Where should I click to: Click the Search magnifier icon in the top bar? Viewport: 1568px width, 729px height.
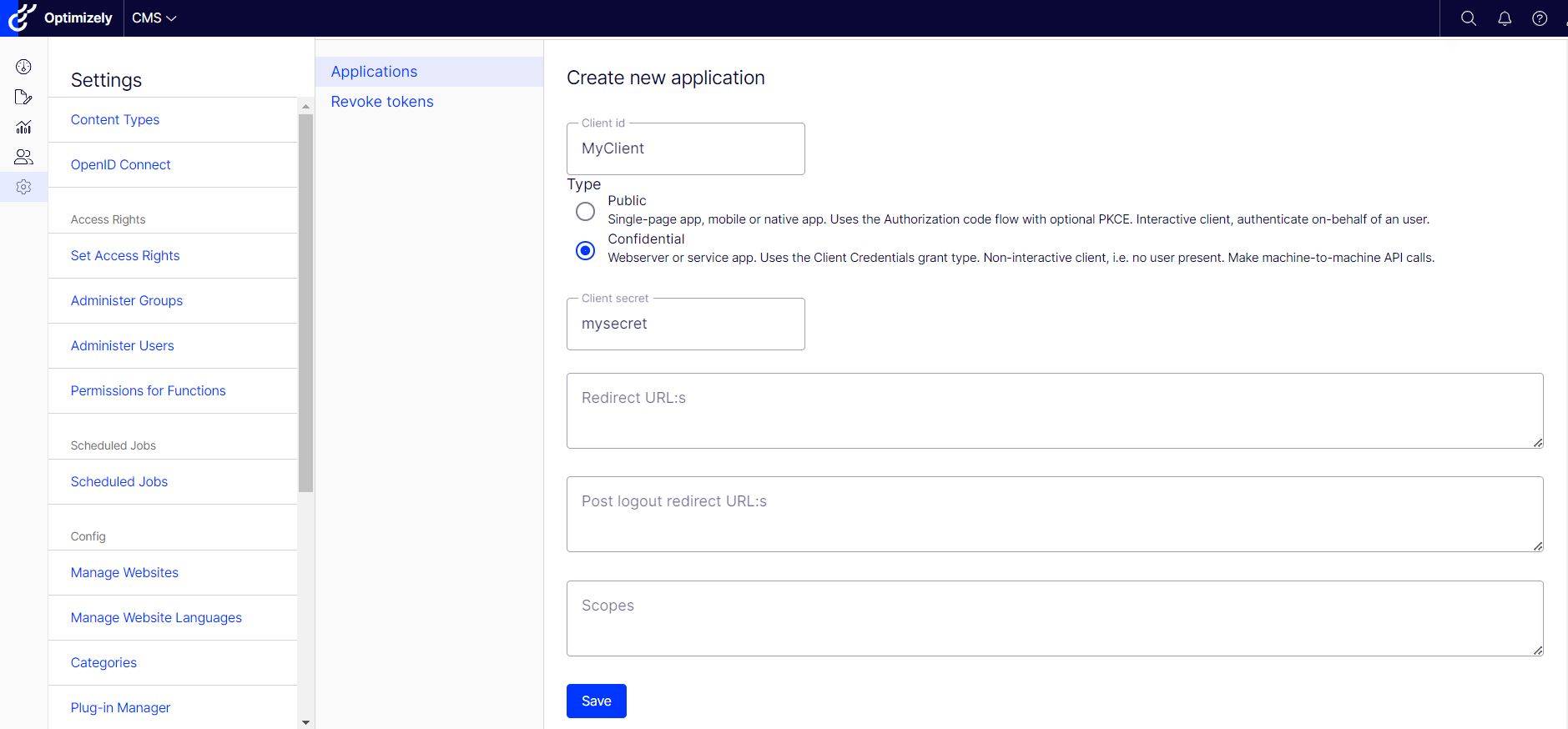pos(1469,18)
